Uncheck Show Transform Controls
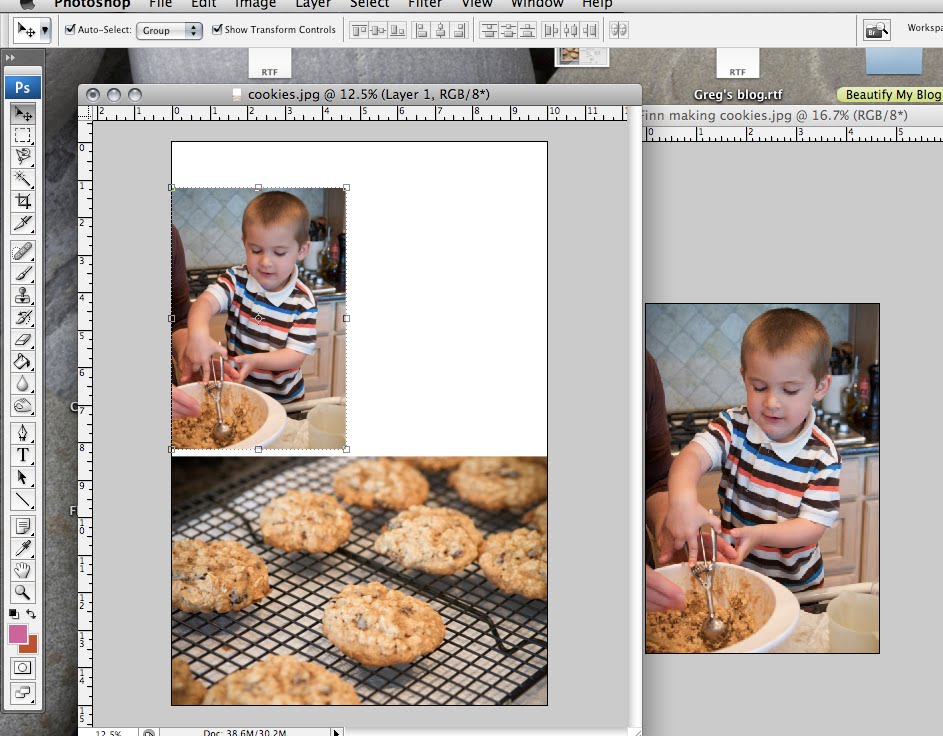This screenshot has height=736, width=943. click(x=217, y=30)
